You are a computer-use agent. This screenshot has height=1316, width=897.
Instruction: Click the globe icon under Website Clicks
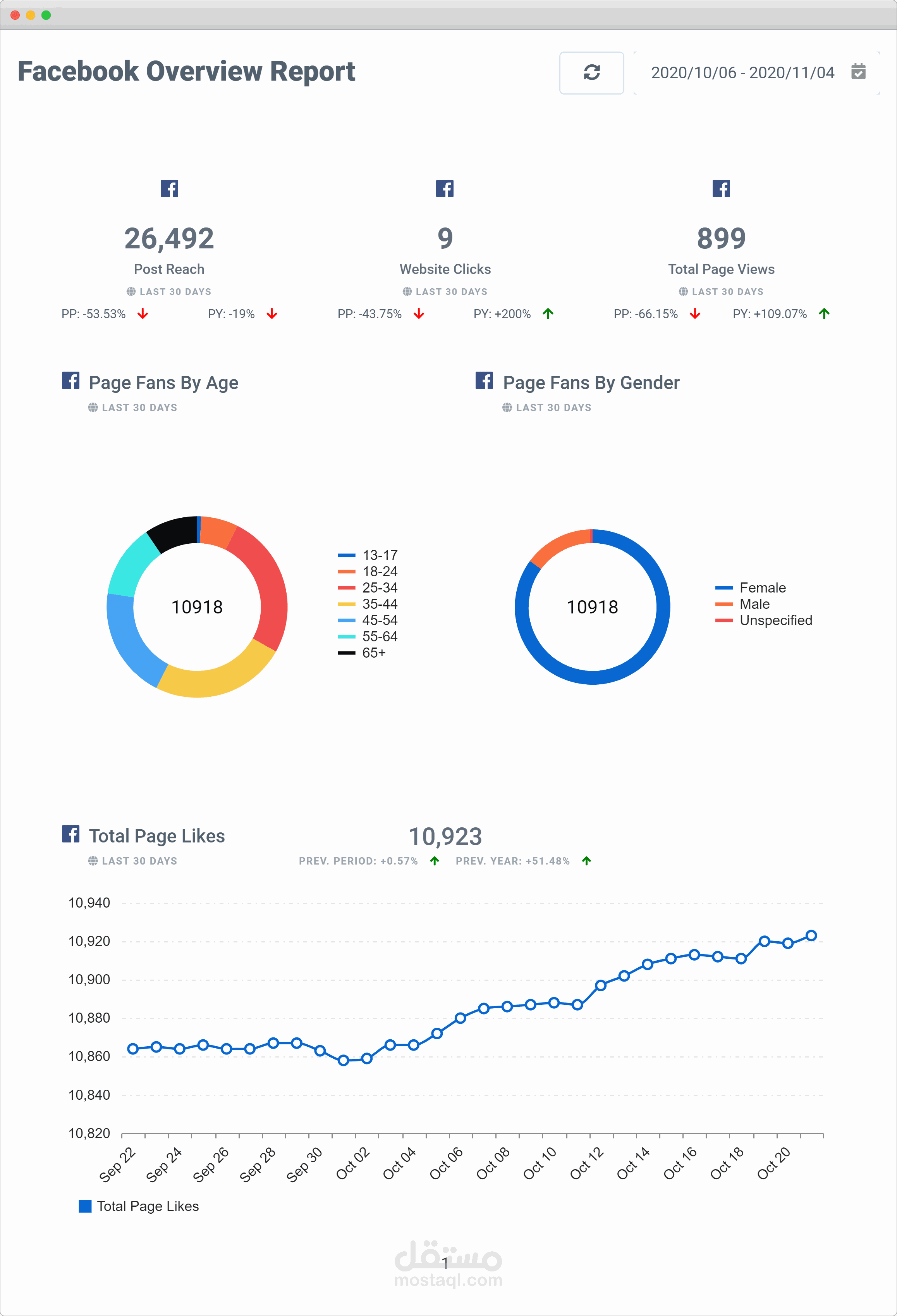point(407,292)
